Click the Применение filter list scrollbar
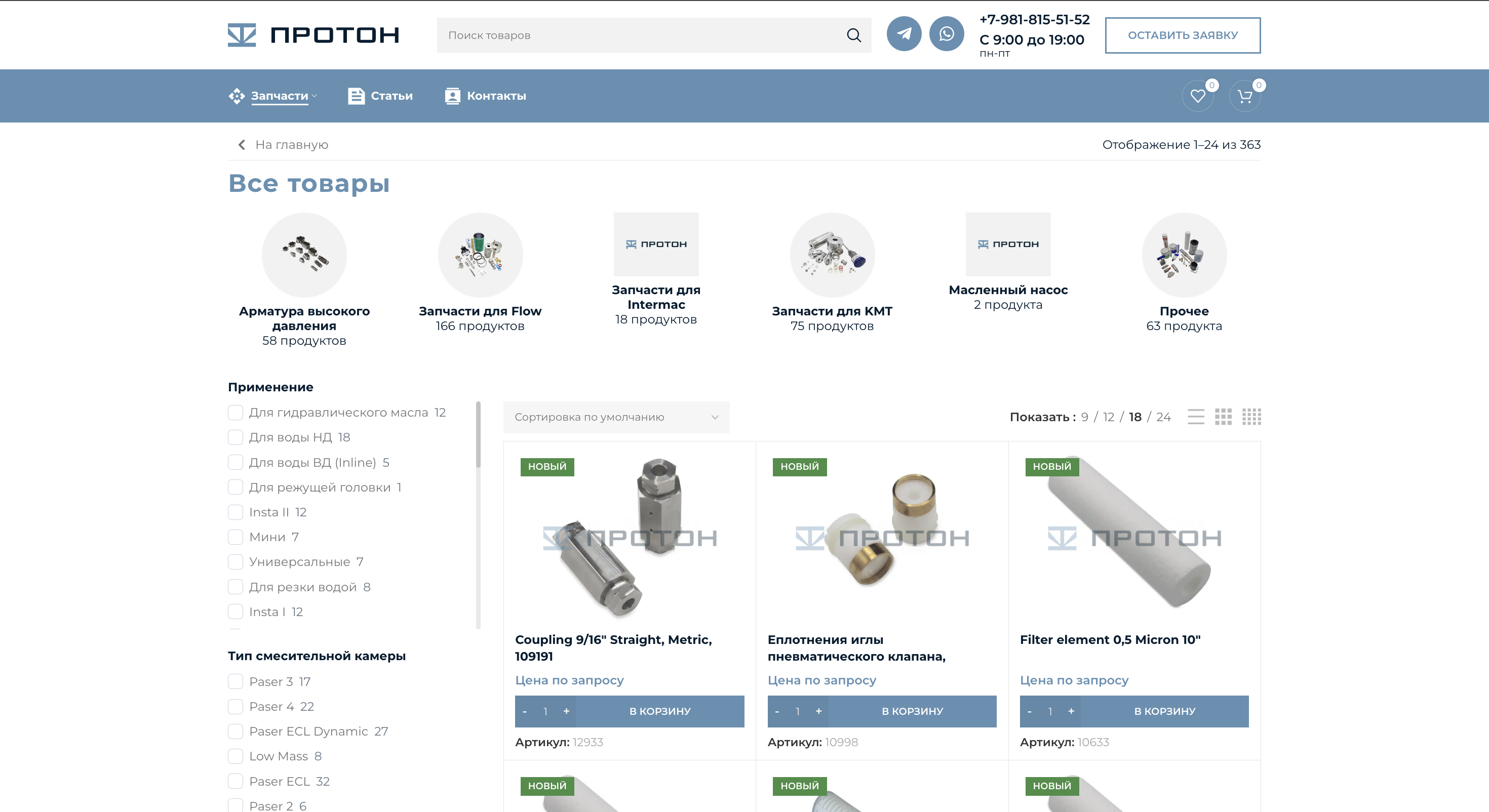 [x=478, y=435]
